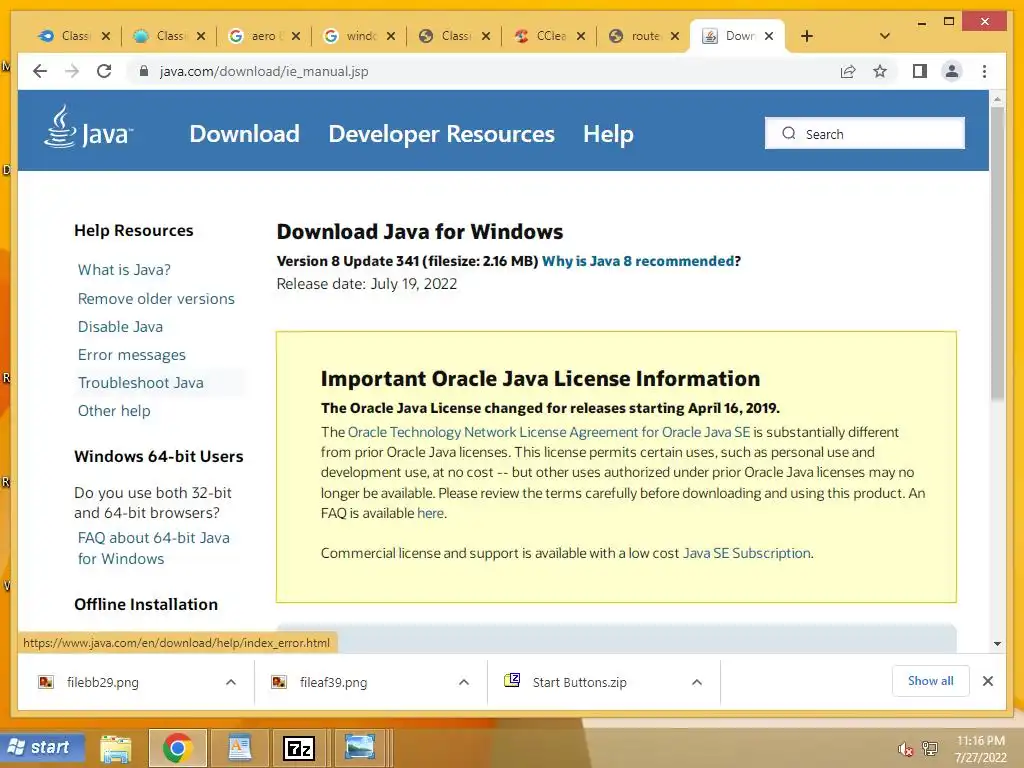Image resolution: width=1024 pixels, height=768 pixels.
Task: Open downloaded fileaf39.png
Action: point(333,682)
